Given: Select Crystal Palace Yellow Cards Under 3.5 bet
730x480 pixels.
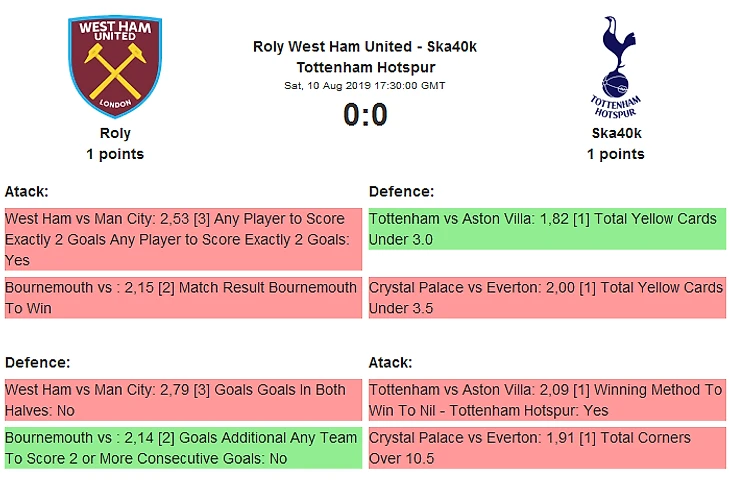Looking at the screenshot, I should point(547,298).
